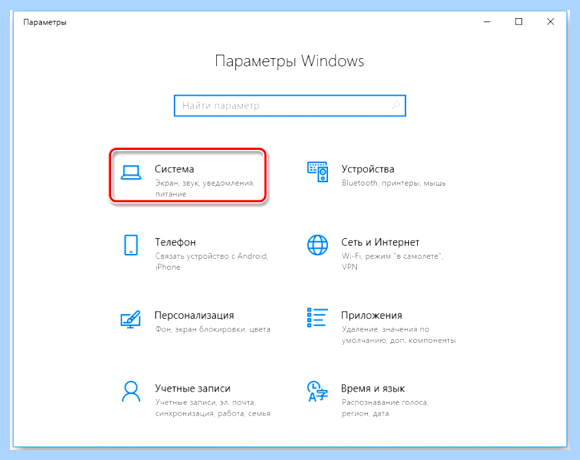Maximize the Параметры window
Screen dimensions: 580x460
519,22
